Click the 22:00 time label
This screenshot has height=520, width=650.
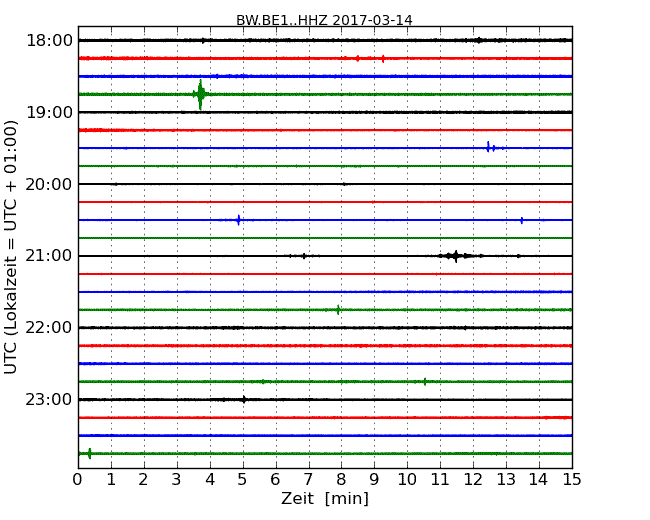[x=49, y=328]
